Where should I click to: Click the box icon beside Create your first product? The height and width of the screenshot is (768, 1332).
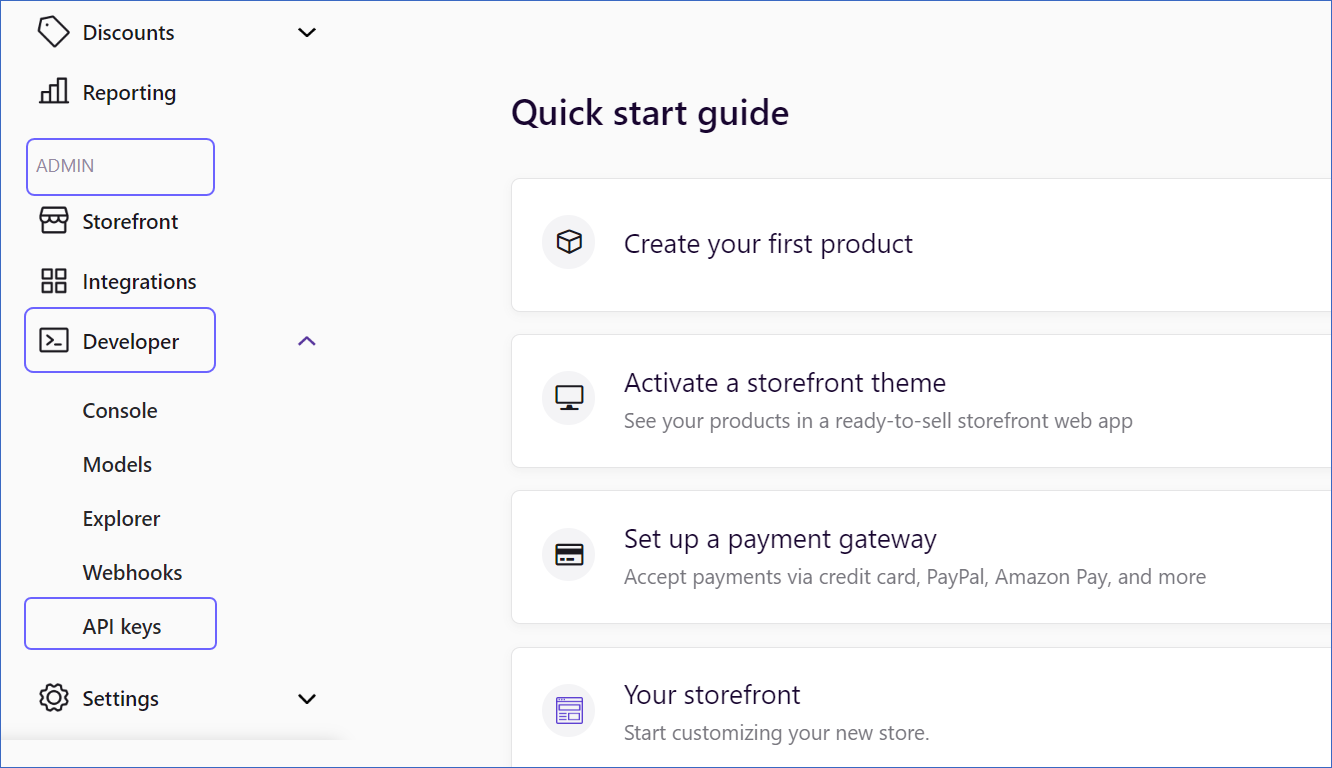569,243
